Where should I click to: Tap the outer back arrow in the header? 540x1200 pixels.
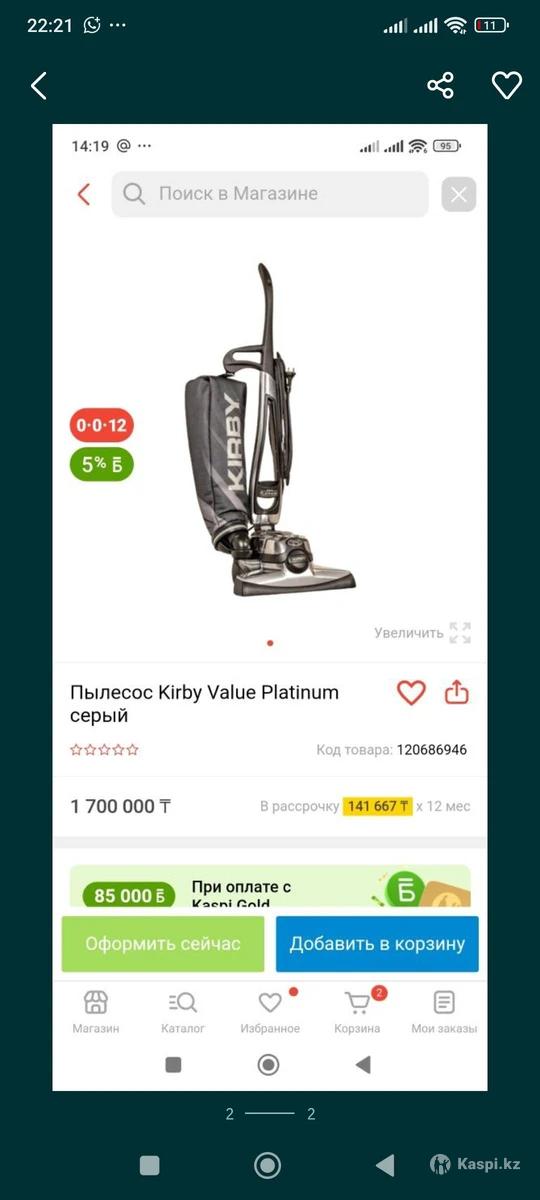coord(39,86)
